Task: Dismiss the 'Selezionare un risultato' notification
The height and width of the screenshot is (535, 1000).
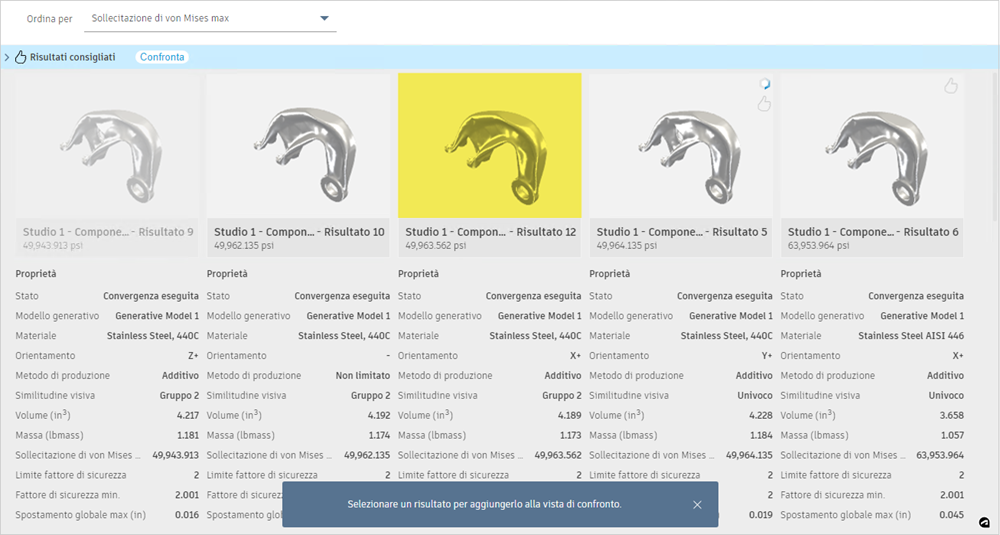Action: click(697, 504)
